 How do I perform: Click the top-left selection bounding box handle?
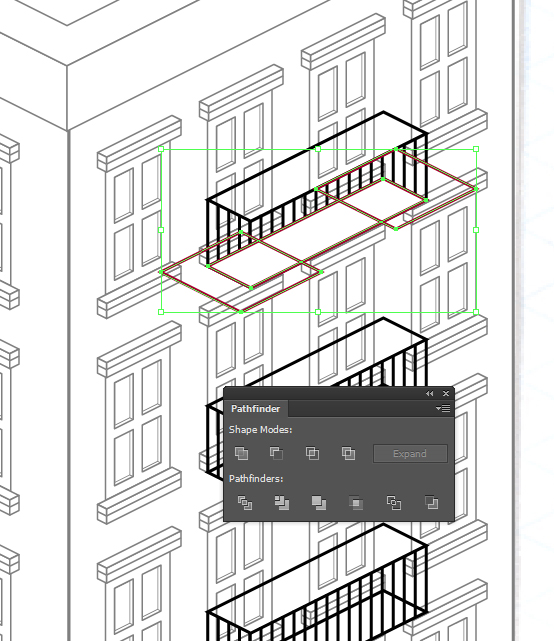coord(161,149)
